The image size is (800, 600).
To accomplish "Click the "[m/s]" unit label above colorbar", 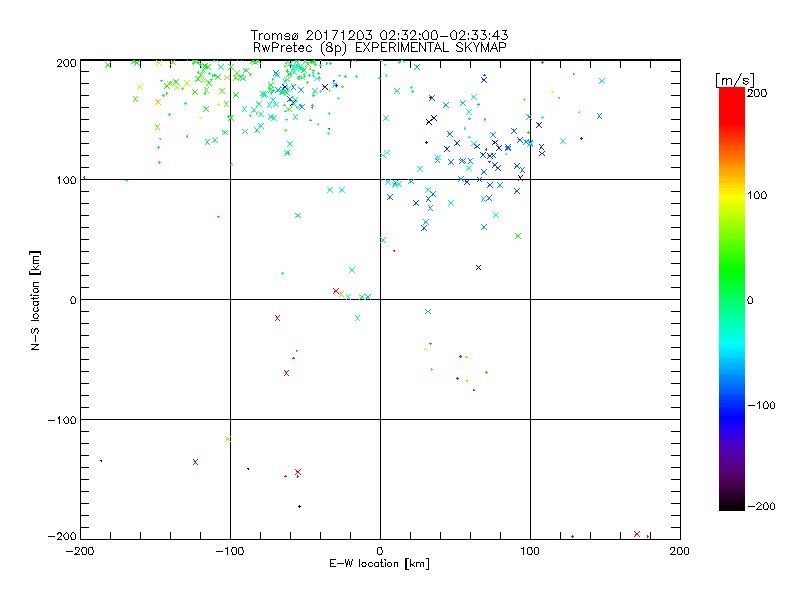I will point(735,80).
